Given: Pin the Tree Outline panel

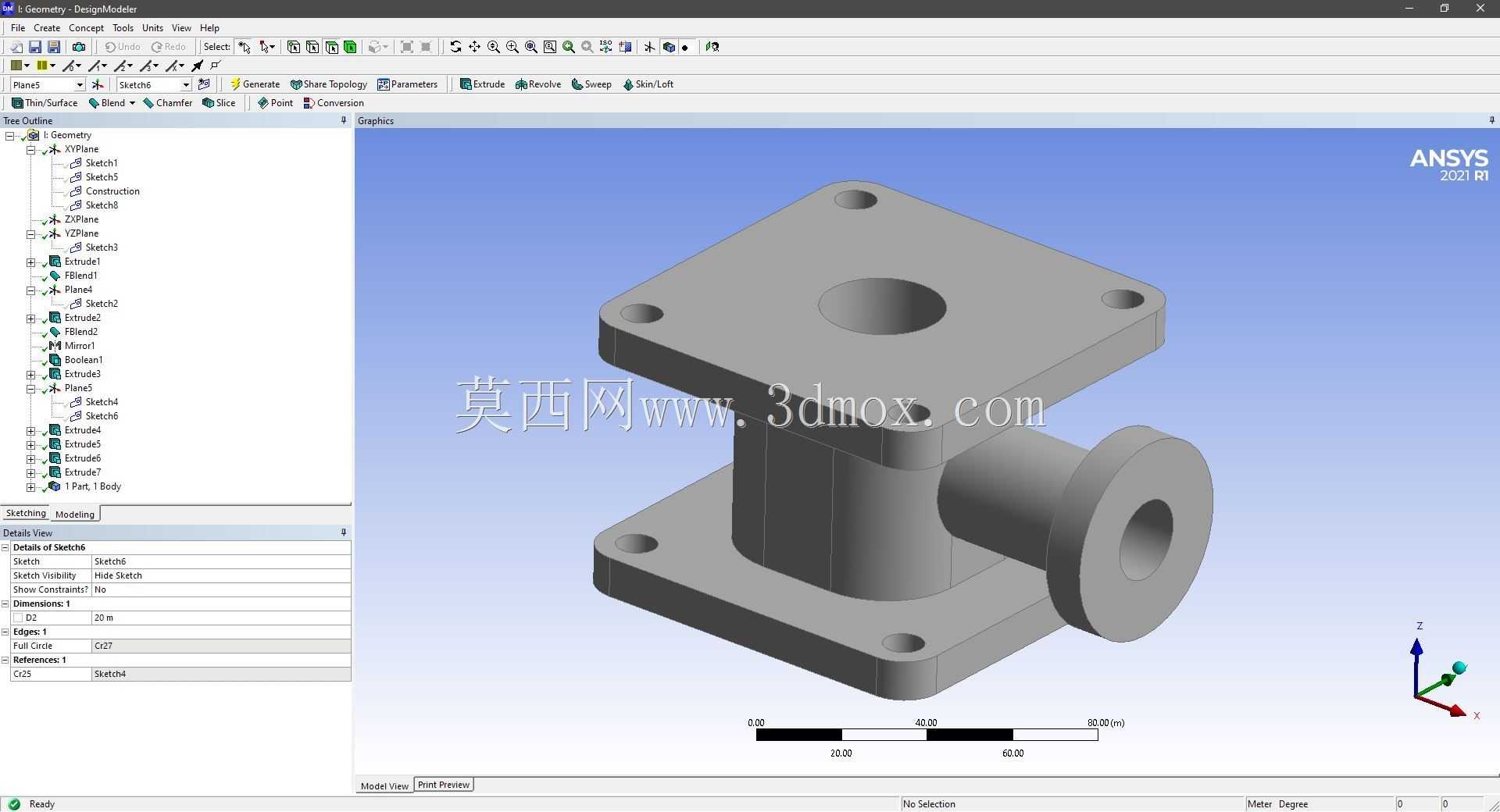Looking at the screenshot, I should [344, 120].
